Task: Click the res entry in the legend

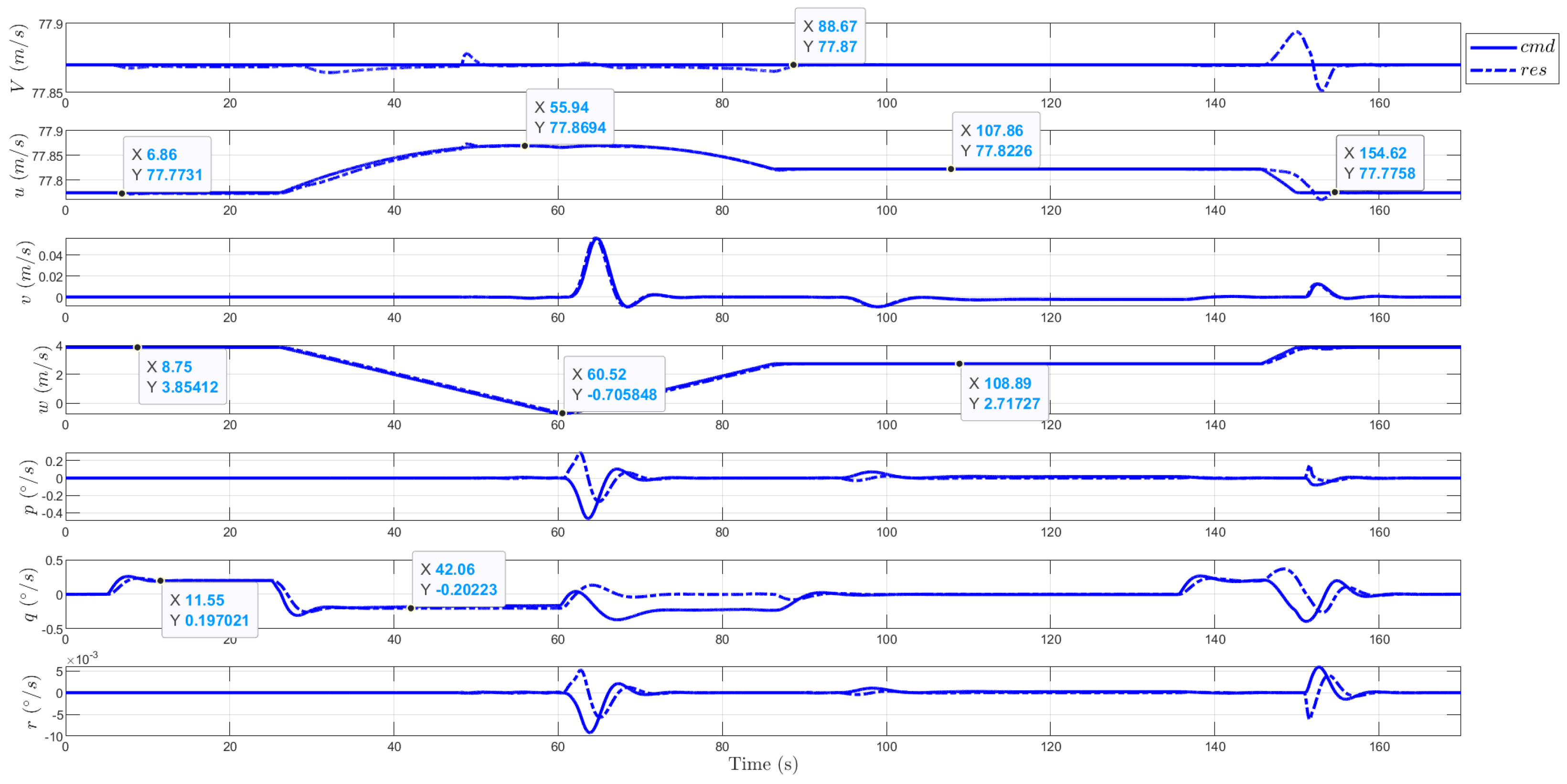Action: click(1533, 71)
